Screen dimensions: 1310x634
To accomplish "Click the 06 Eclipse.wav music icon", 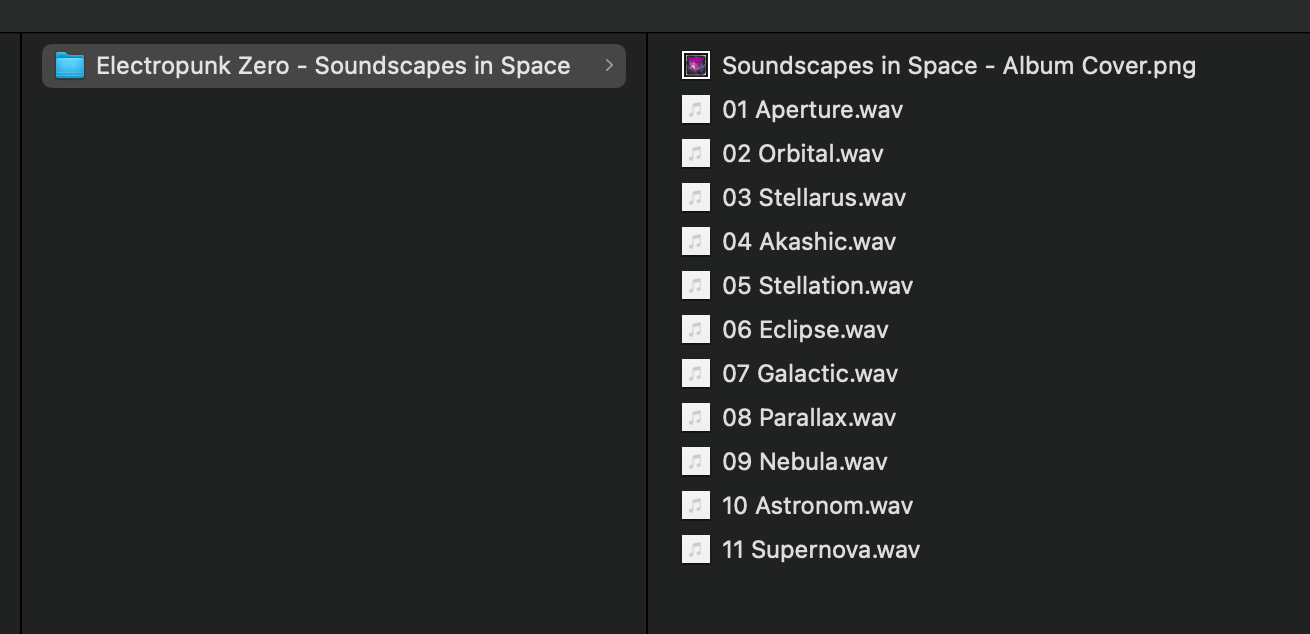I will pos(696,330).
